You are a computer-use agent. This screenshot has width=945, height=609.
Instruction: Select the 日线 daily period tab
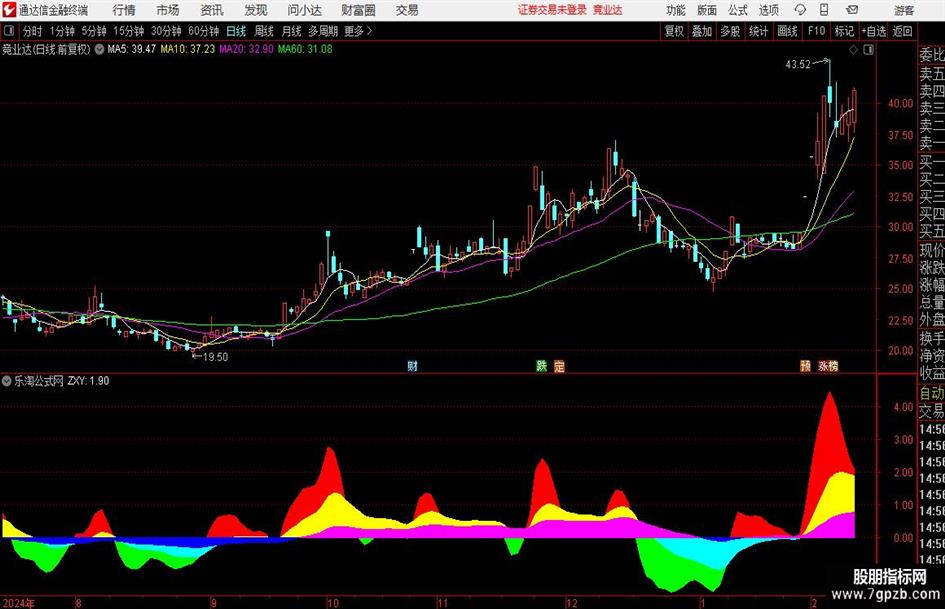236,31
